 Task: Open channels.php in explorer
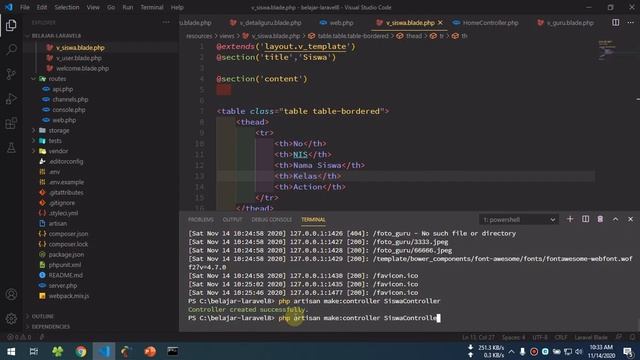tap(70, 100)
